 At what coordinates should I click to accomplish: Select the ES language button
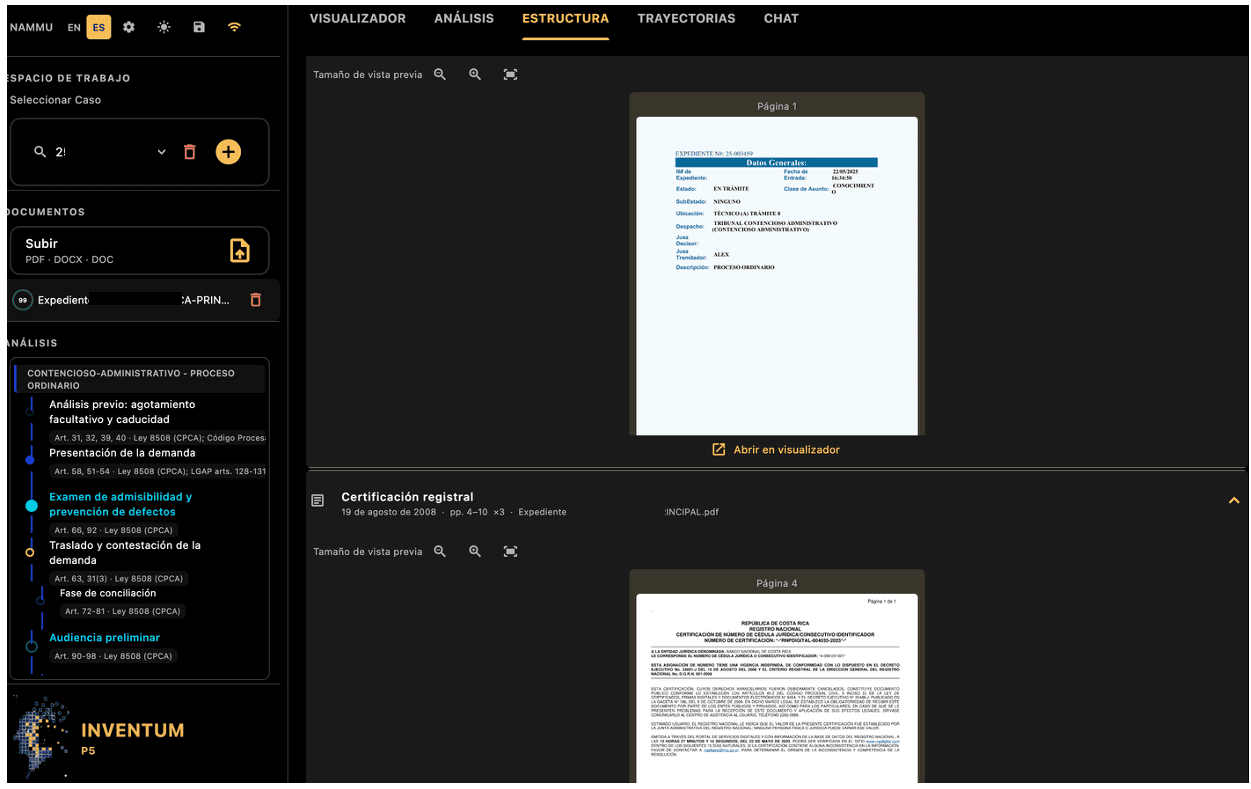[x=98, y=27]
